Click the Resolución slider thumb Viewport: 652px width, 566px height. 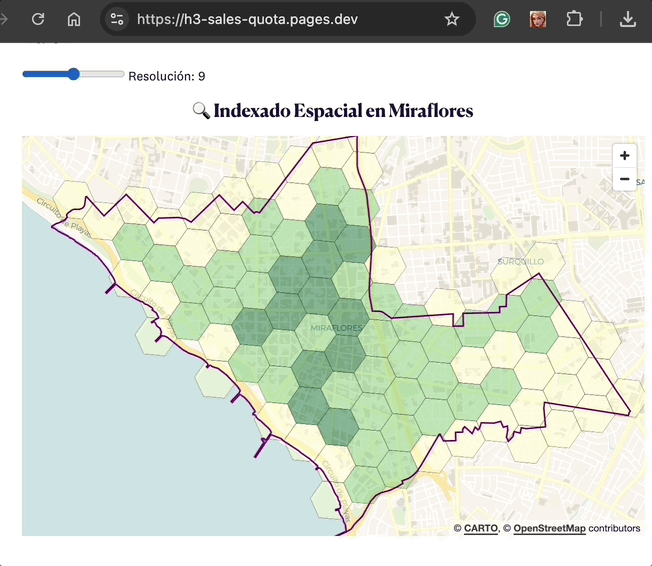74,74
